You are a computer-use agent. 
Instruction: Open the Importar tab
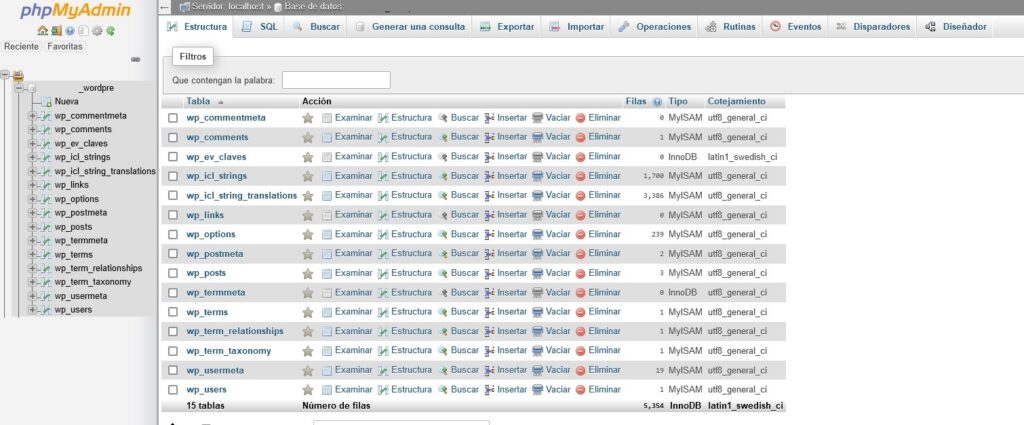coord(577,27)
